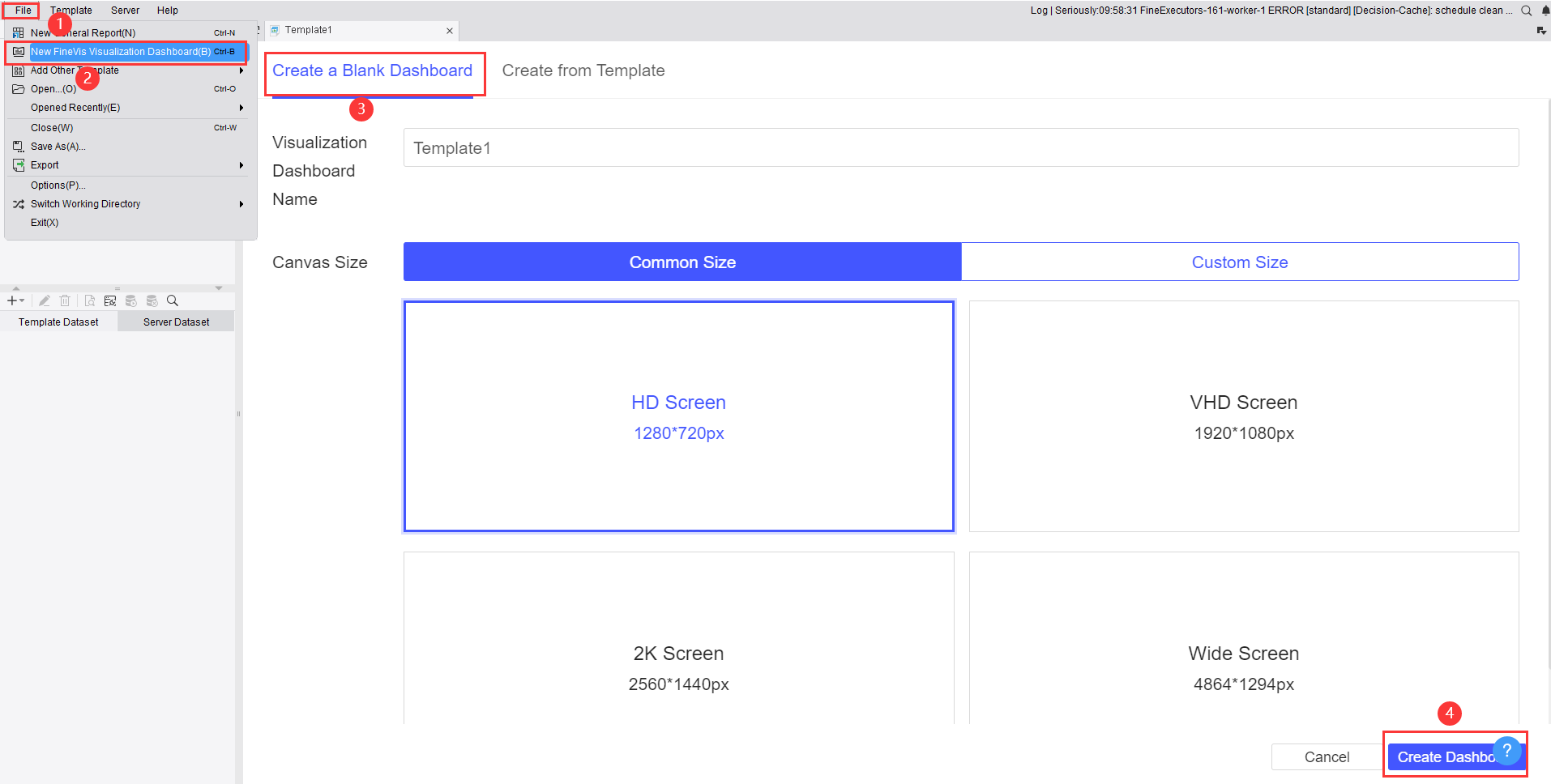Open the notification bell icon
Screen dimensions: 1551x784
(x=1542, y=11)
